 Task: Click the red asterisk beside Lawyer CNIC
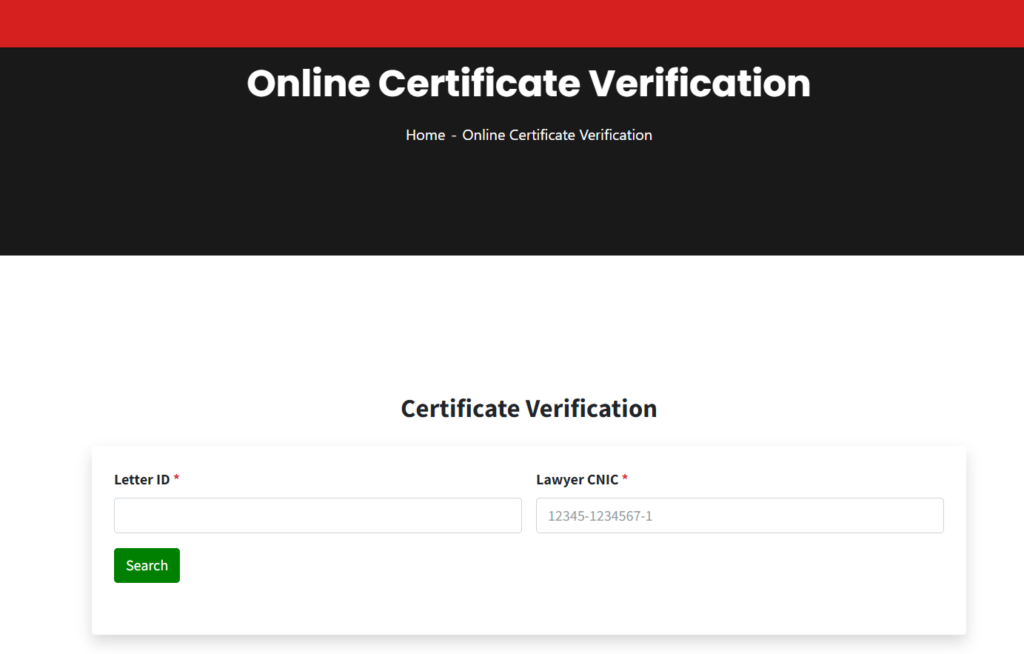(x=624, y=479)
